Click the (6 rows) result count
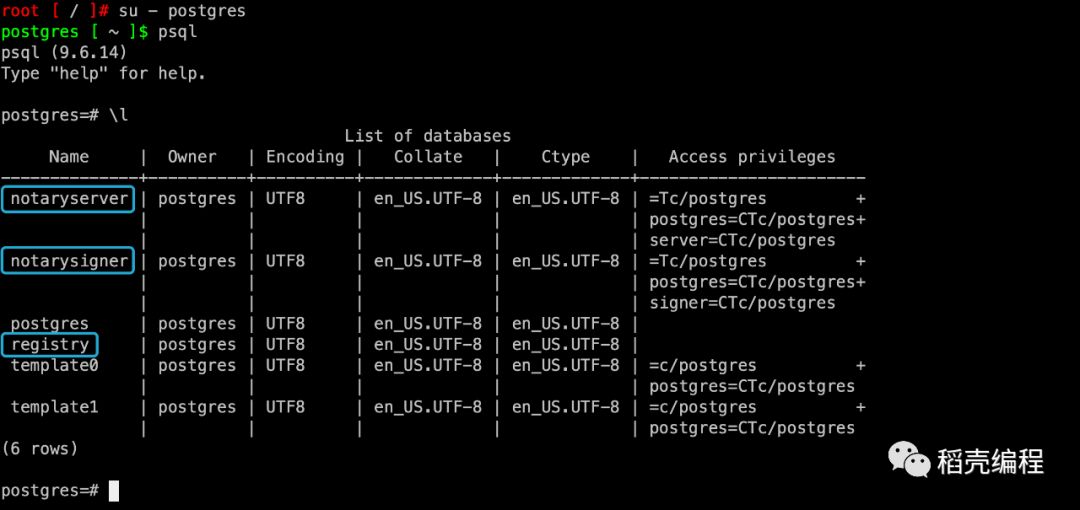Screen dimensions: 1080x510 pos(39,449)
